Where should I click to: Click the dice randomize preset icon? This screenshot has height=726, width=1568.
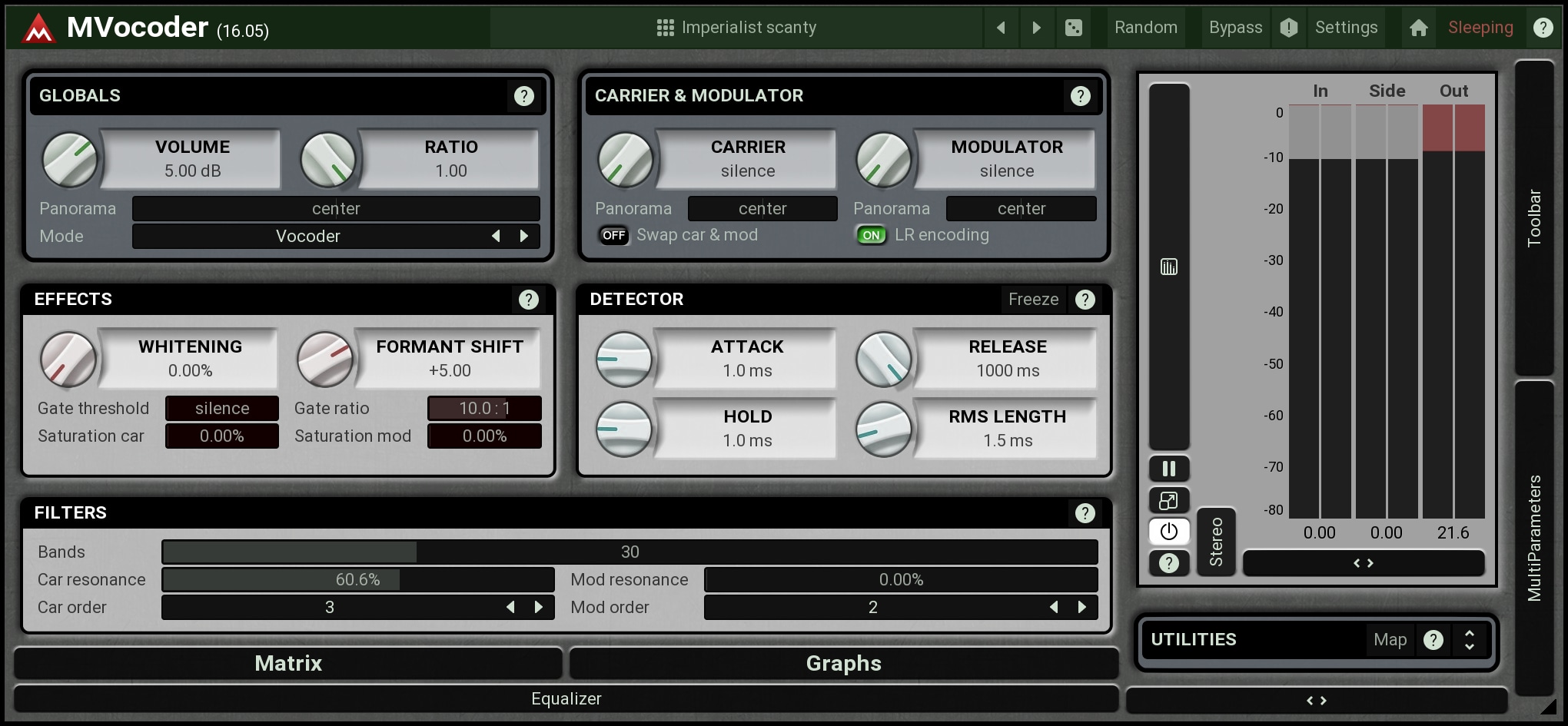click(1073, 28)
